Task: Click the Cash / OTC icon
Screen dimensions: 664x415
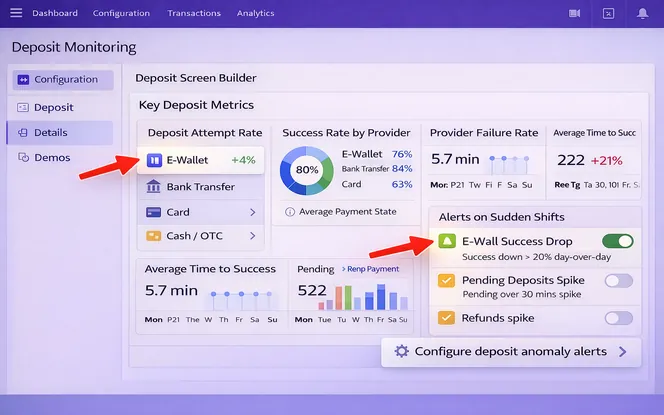Action: pyautogui.click(x=153, y=236)
